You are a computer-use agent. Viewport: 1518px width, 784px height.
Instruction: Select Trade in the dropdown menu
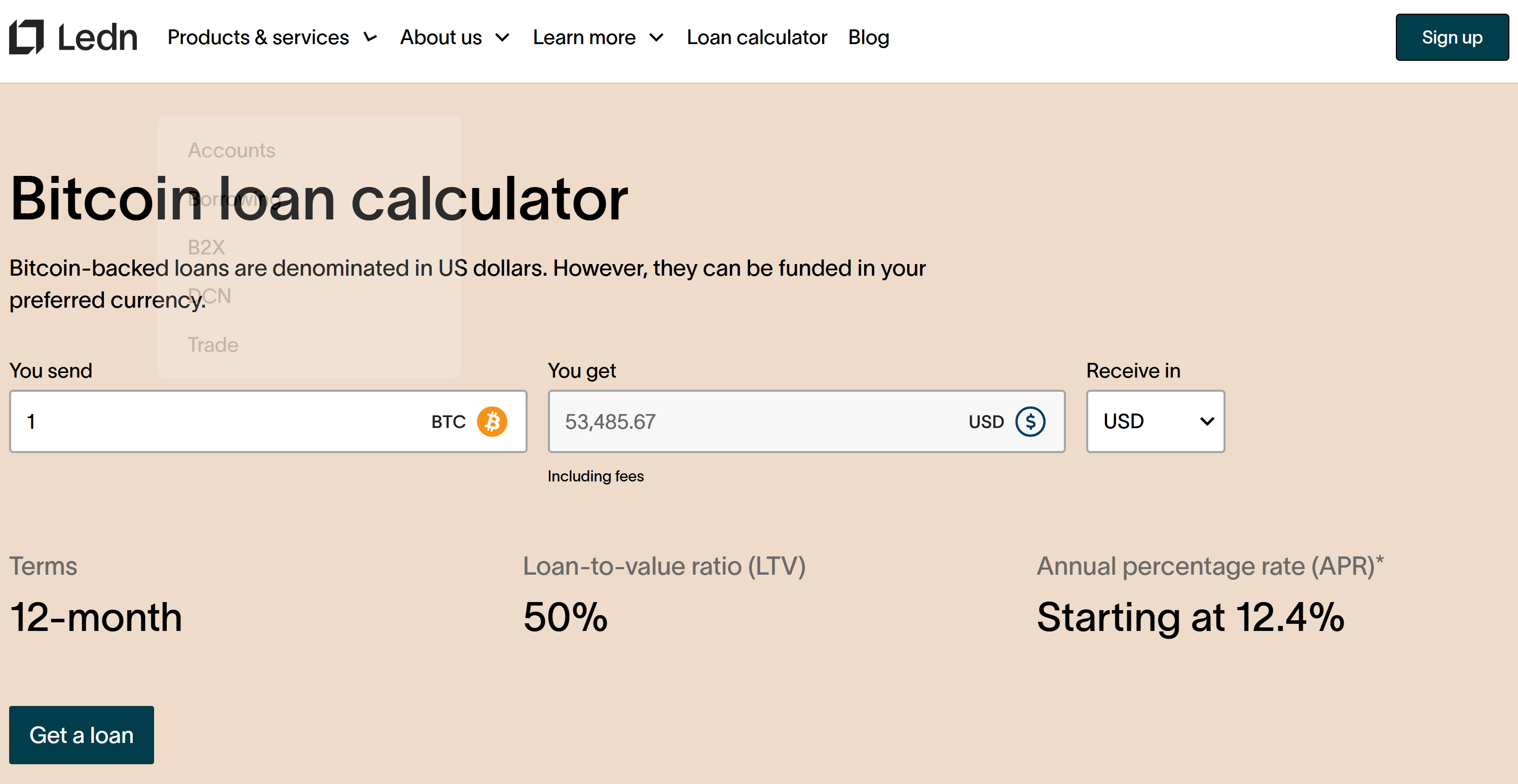(x=213, y=345)
